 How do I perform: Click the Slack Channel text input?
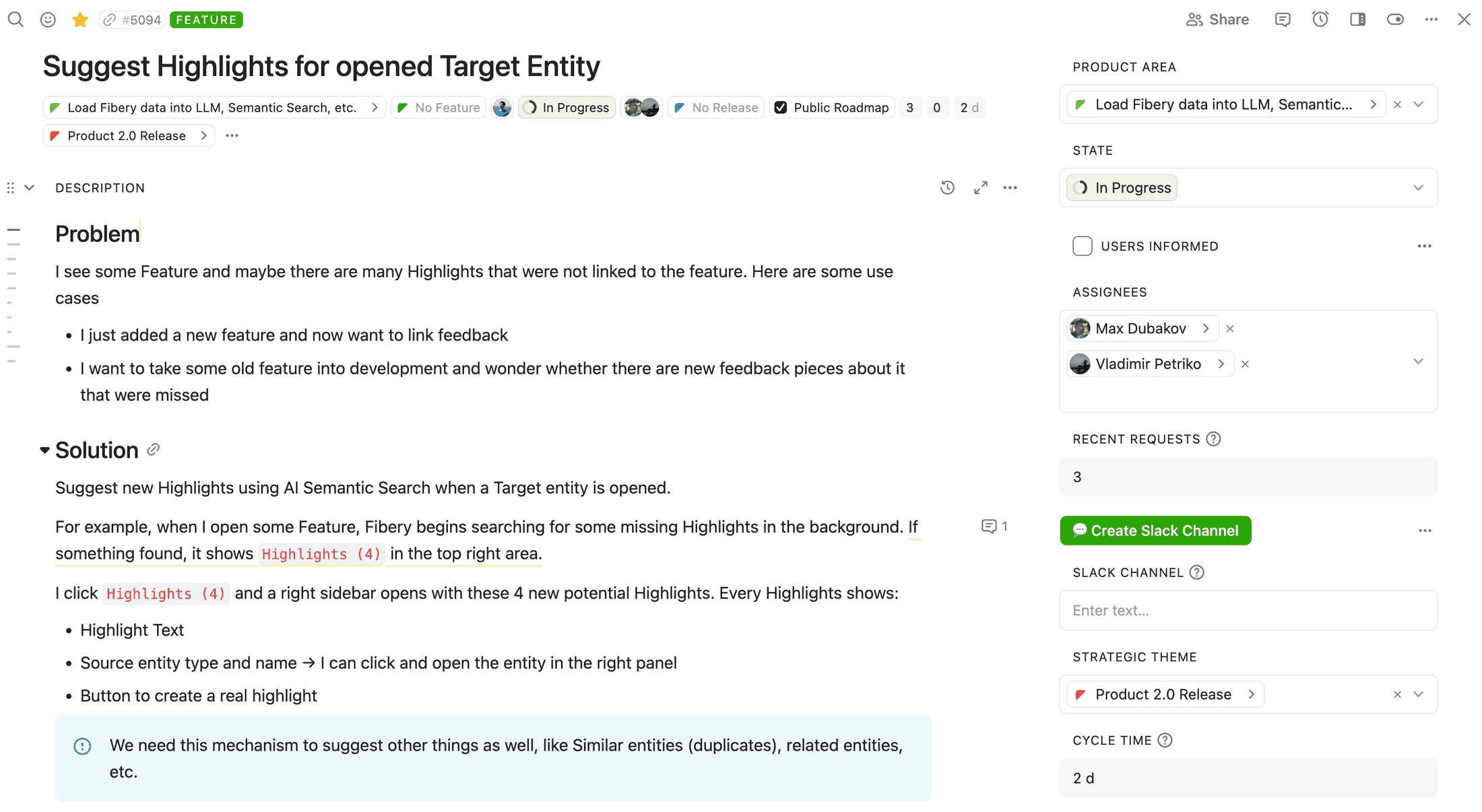(x=1248, y=610)
